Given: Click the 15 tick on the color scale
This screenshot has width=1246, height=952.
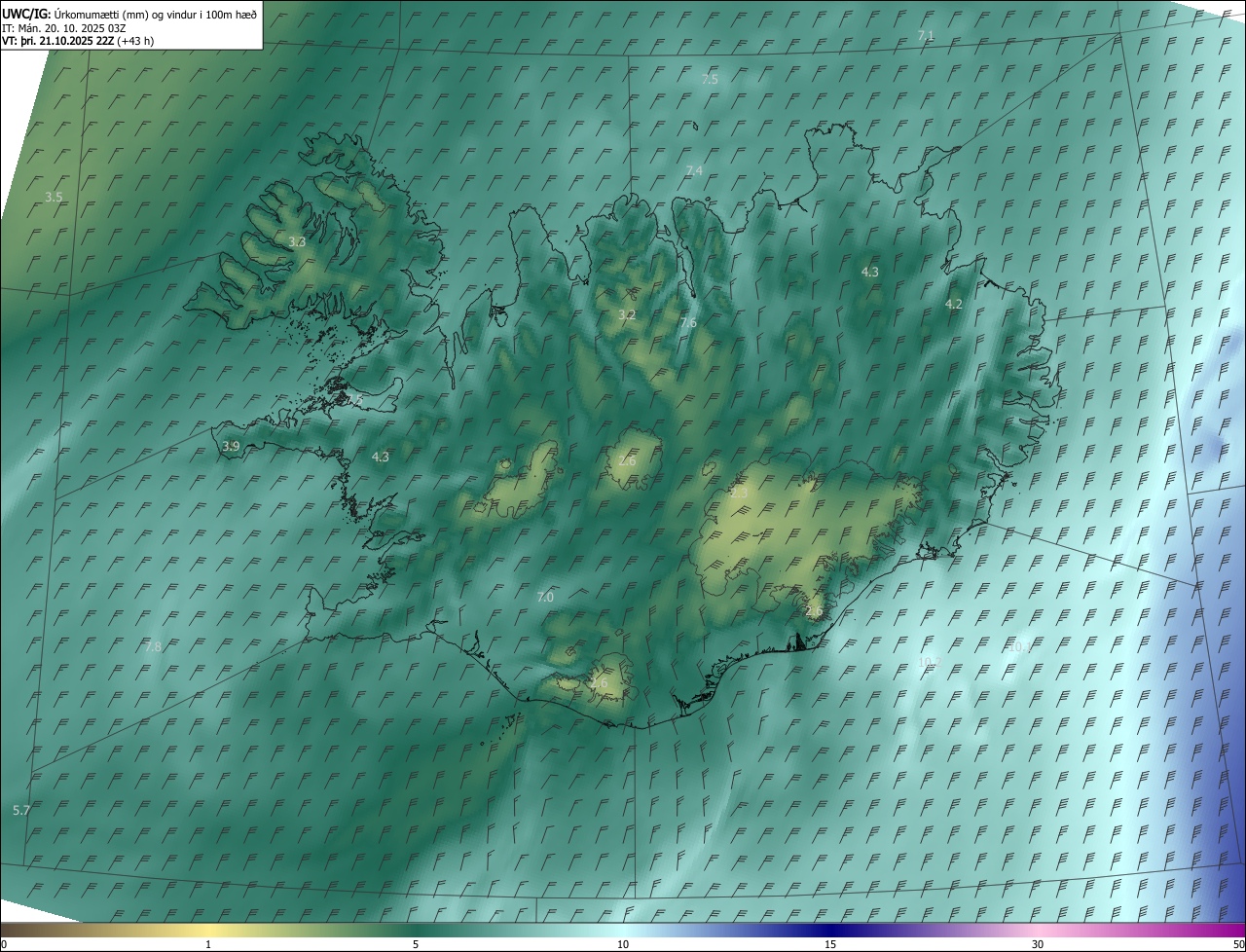Looking at the screenshot, I should pos(830,944).
